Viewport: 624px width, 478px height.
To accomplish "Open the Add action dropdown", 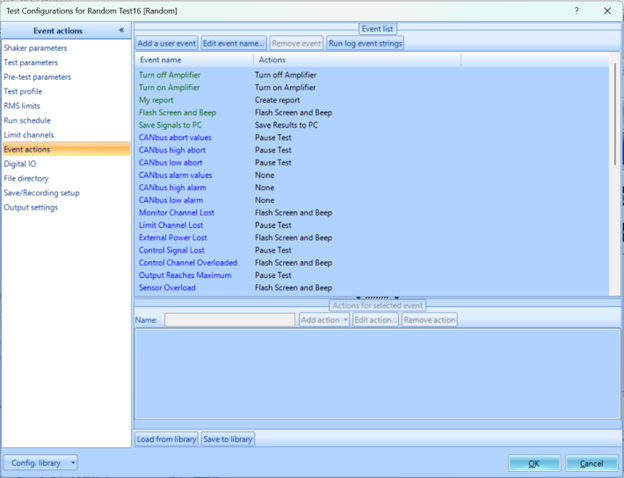I will tap(324, 320).
